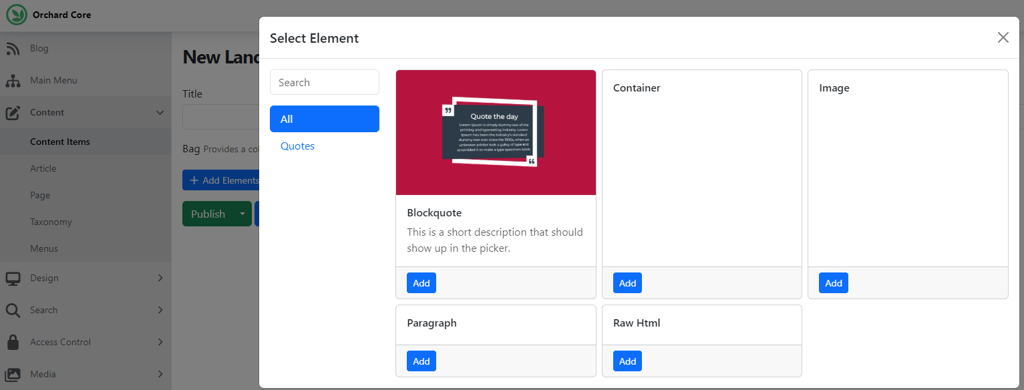Viewport: 1024px width, 390px height.
Task: Click the Paragraph card title
Action: [x=432, y=323]
